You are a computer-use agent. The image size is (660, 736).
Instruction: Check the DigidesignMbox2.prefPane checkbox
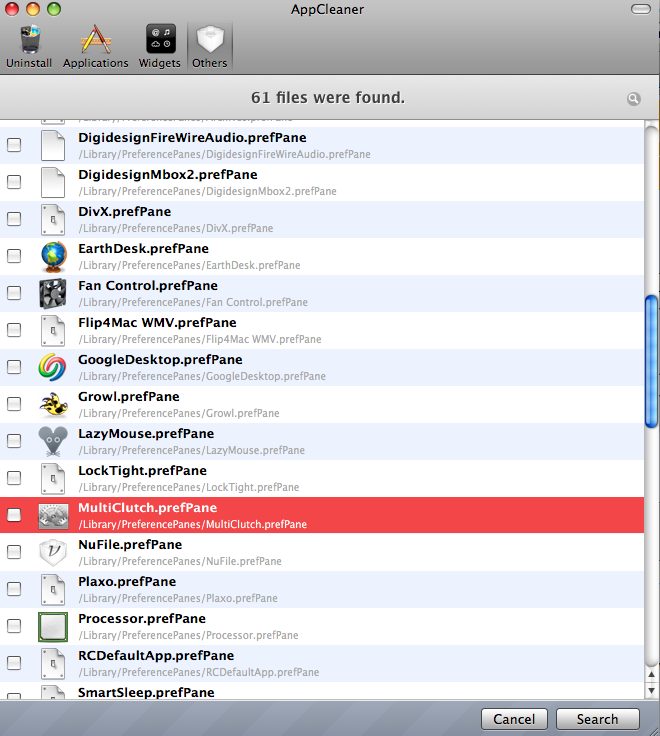14,182
